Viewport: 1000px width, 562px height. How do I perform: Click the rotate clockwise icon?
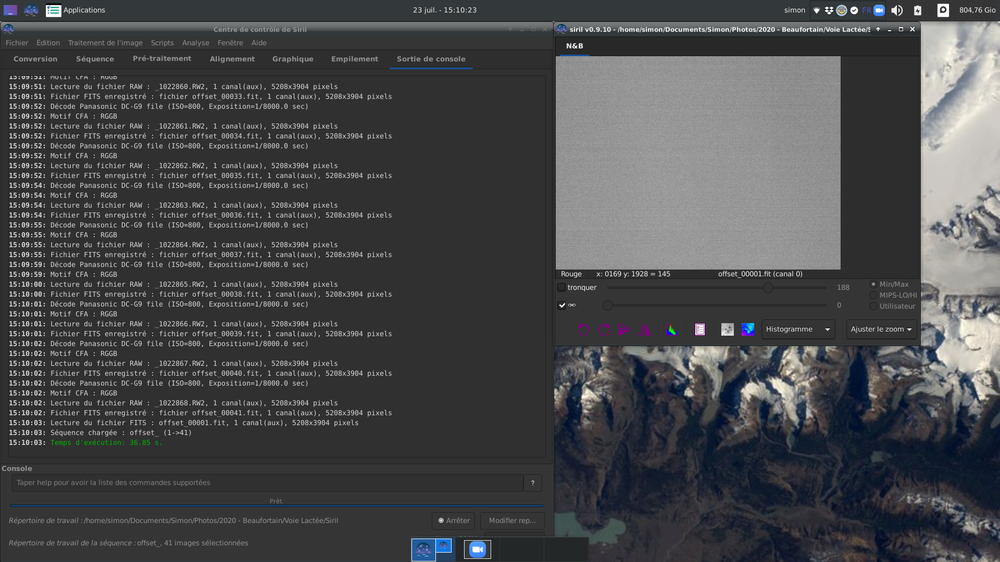pos(604,329)
